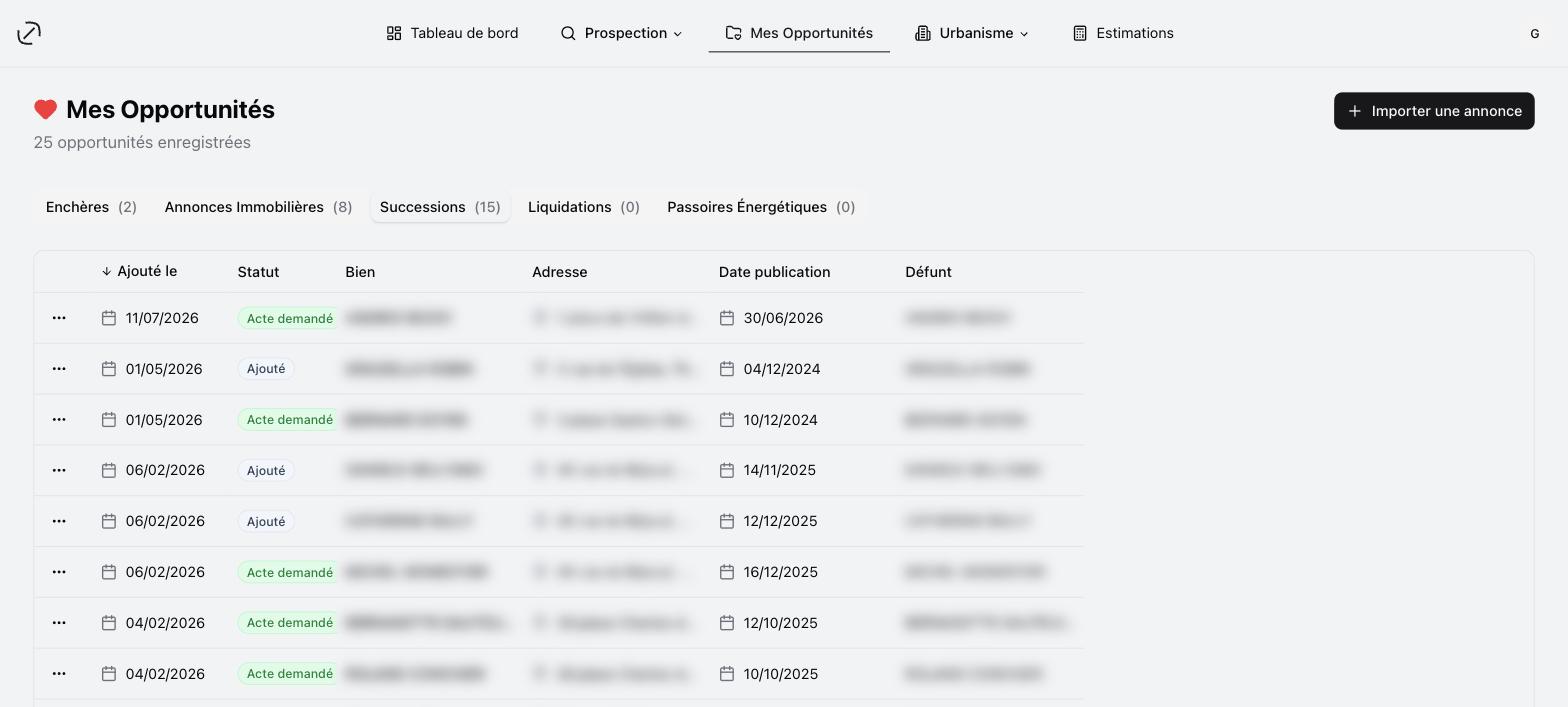Switch to Annonces Immobilières (8) tab

[x=258, y=207]
